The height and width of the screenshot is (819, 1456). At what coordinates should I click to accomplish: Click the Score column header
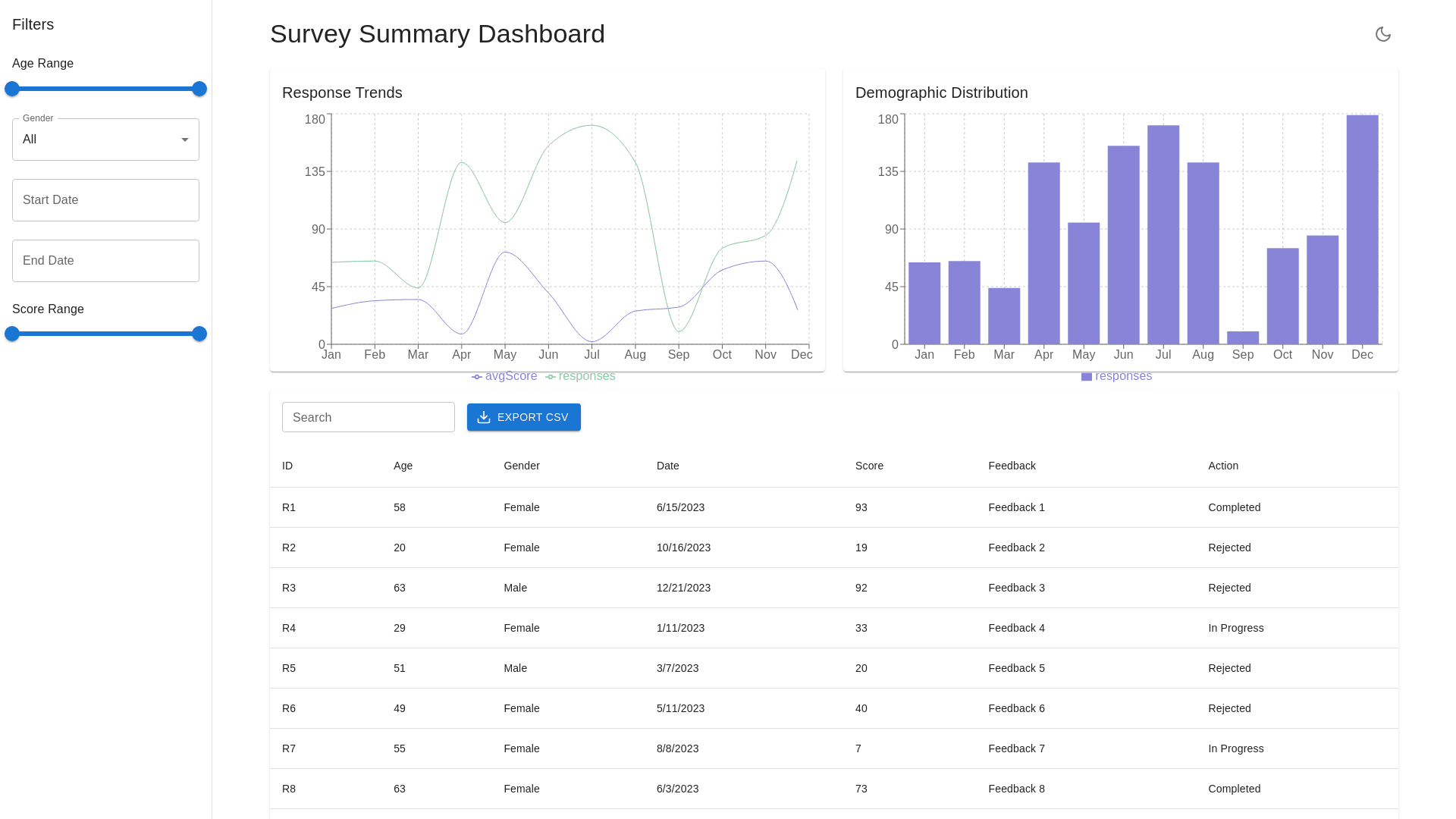pyautogui.click(x=869, y=466)
